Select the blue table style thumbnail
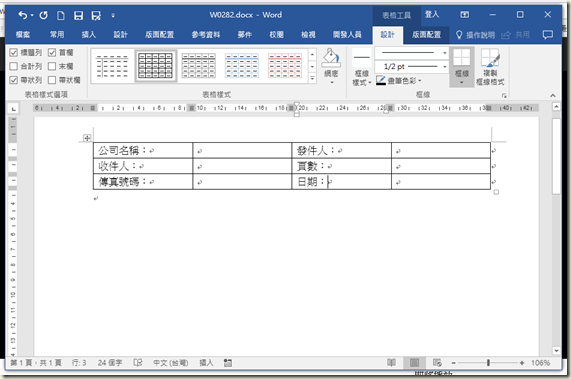This screenshot has width=571, height=379. (241, 66)
